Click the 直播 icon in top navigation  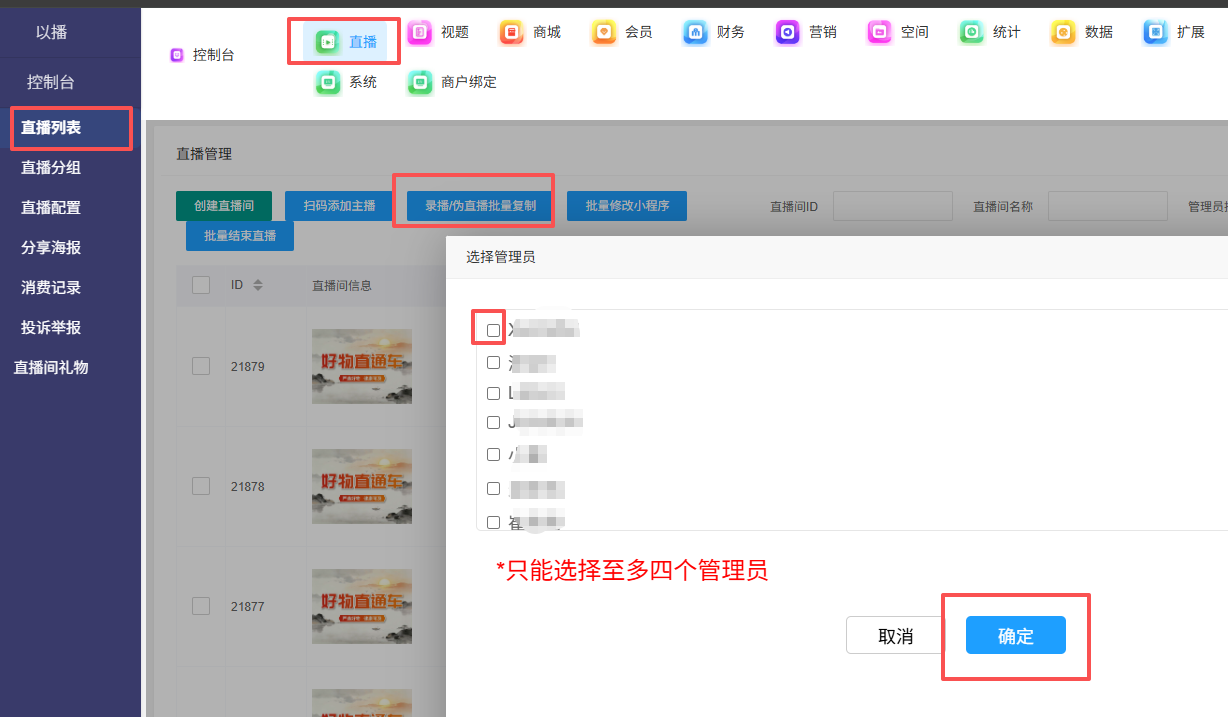tap(327, 42)
